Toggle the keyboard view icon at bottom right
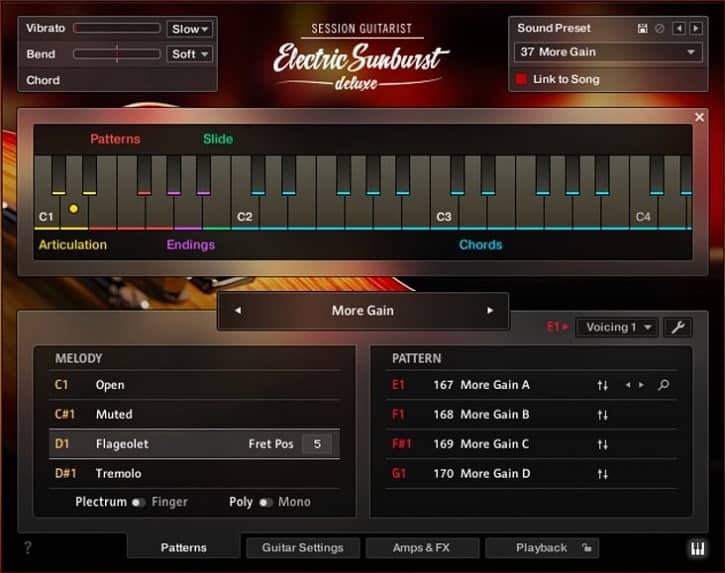This screenshot has height=573, width=725. click(696, 548)
